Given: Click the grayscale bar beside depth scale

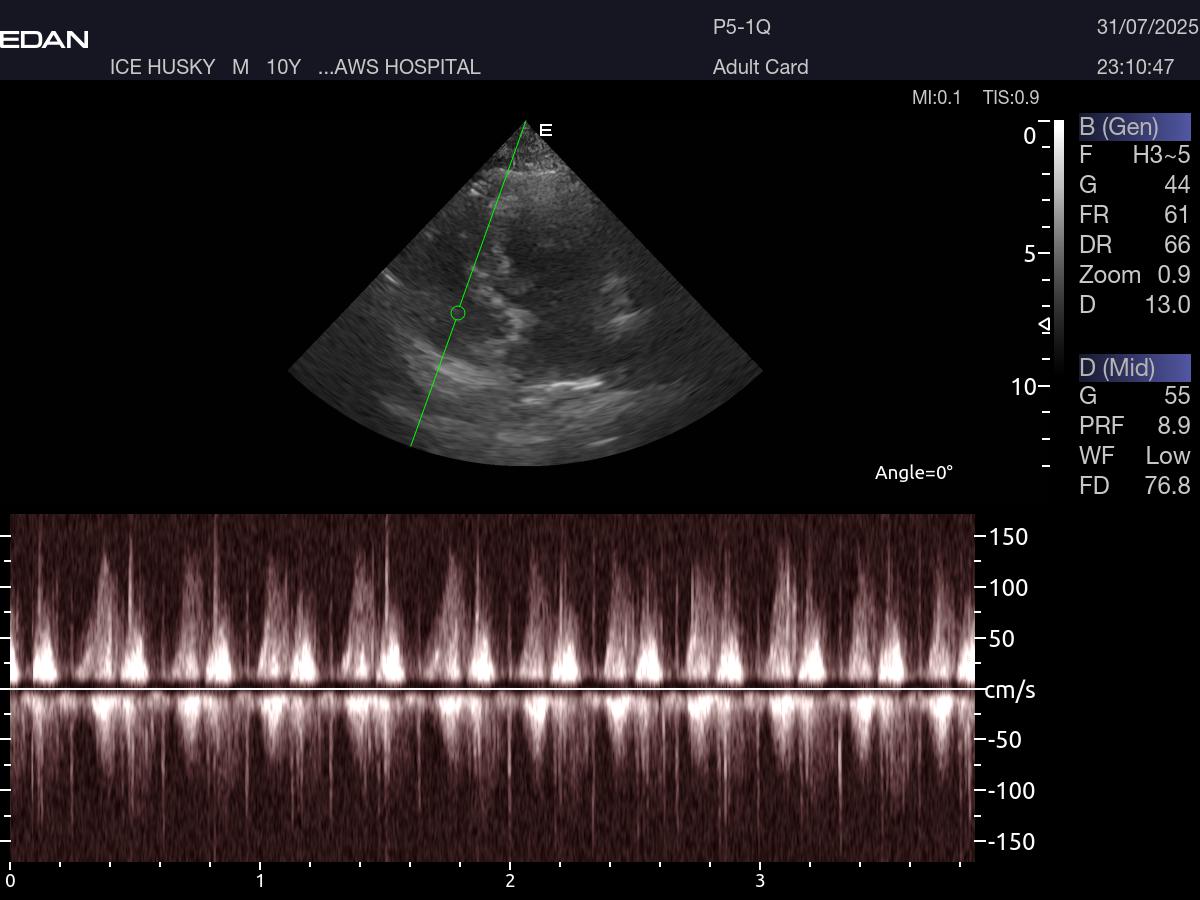Looking at the screenshot, I should coord(1059,240).
